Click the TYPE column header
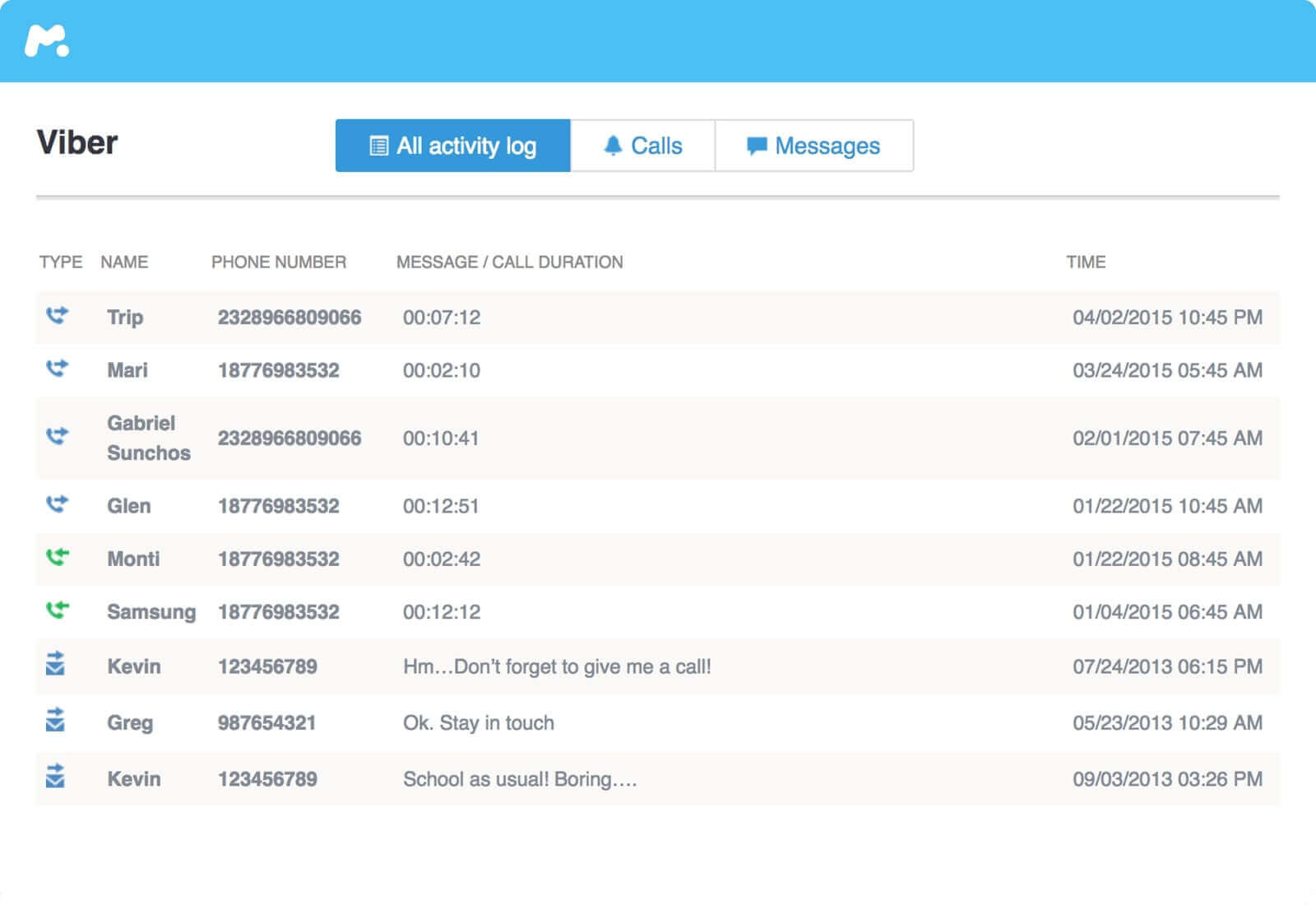 (61, 262)
